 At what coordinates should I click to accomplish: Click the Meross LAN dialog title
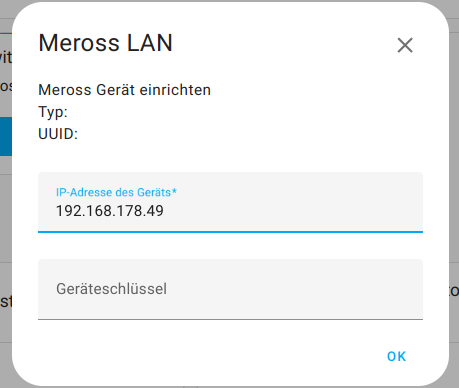105,43
